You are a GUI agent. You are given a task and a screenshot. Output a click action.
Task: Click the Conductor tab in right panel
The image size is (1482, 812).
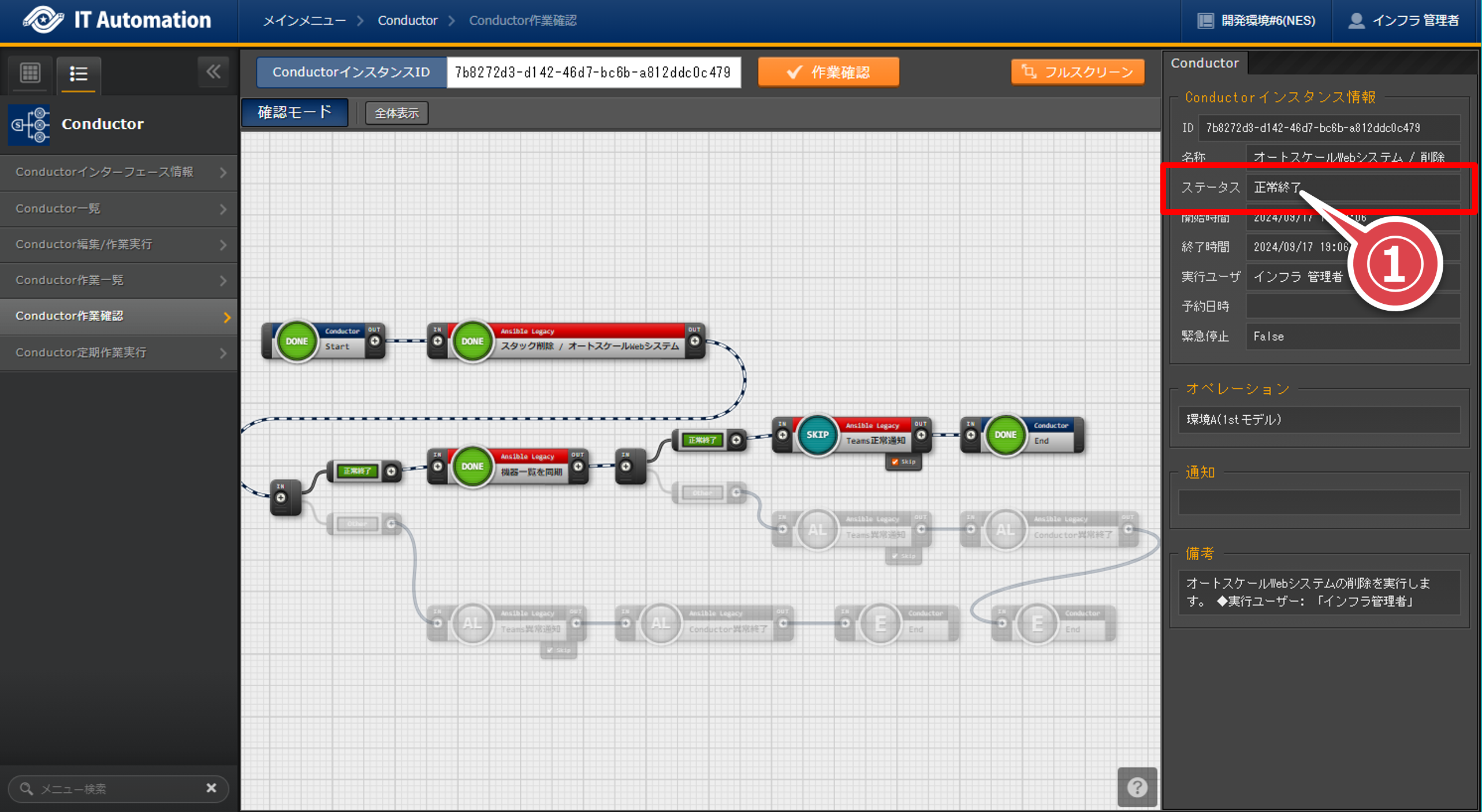[x=1204, y=63]
